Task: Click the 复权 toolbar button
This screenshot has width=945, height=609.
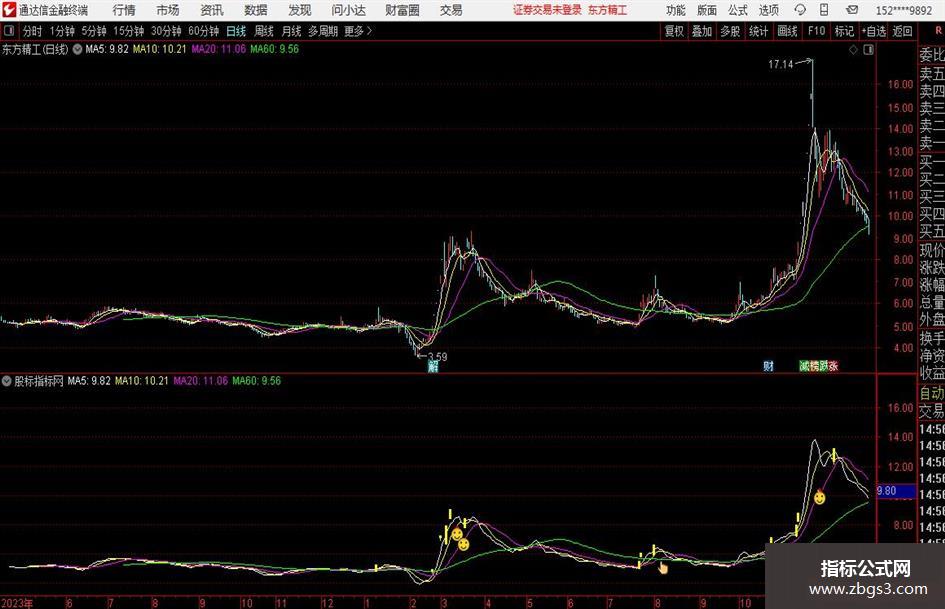Action: [674, 31]
